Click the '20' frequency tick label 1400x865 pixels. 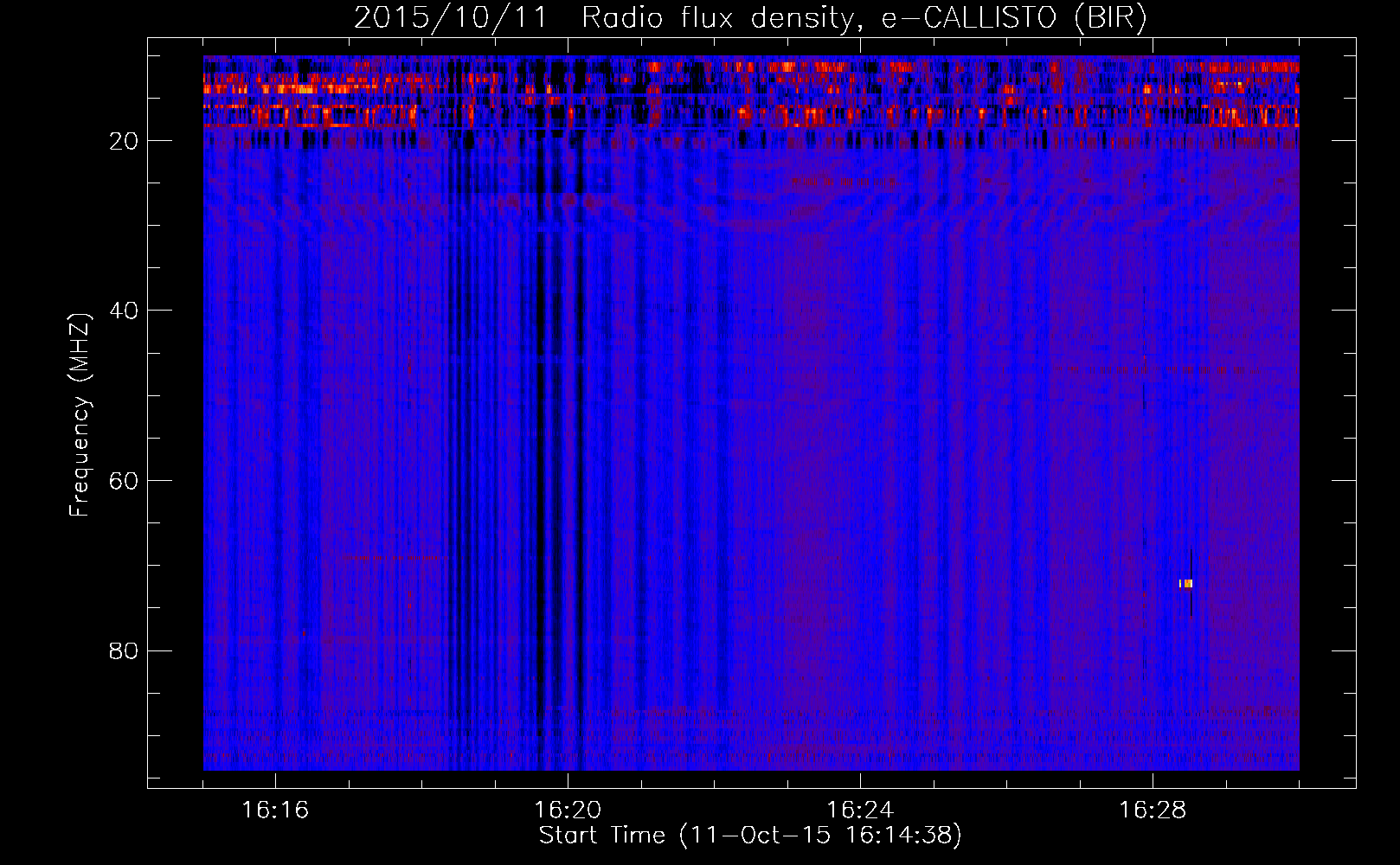(x=124, y=141)
